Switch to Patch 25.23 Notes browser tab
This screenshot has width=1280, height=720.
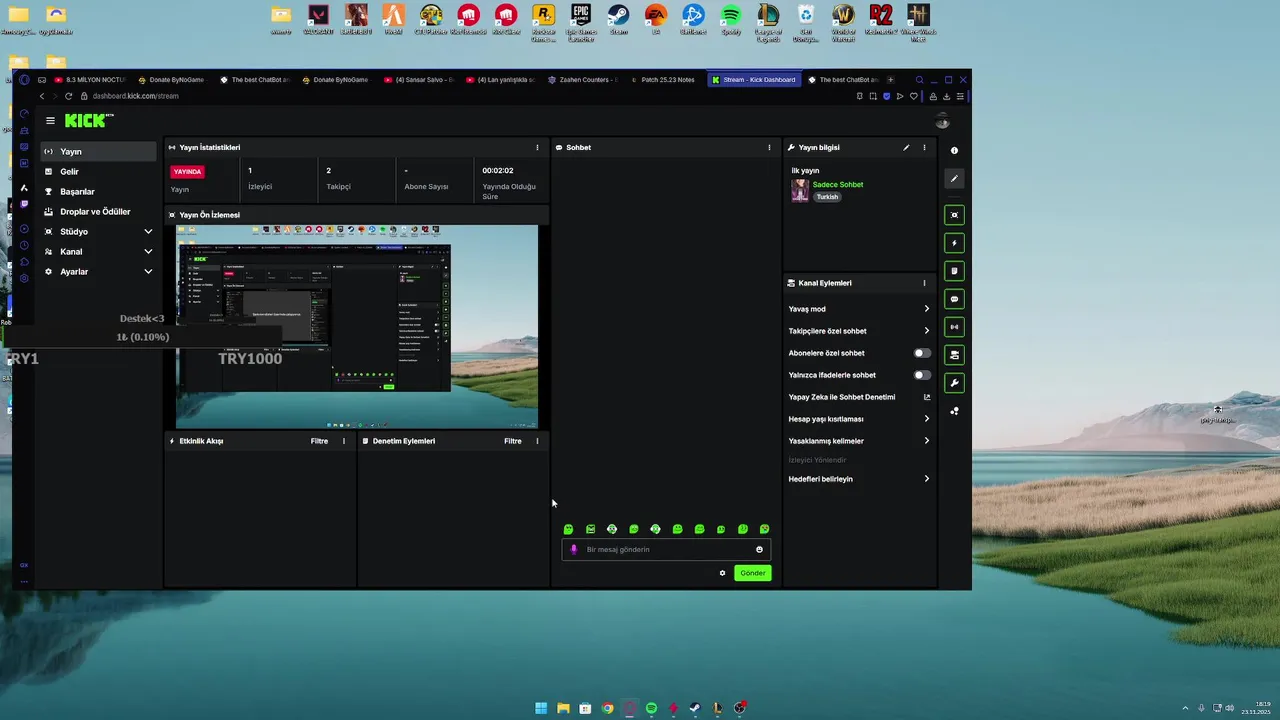click(x=663, y=80)
